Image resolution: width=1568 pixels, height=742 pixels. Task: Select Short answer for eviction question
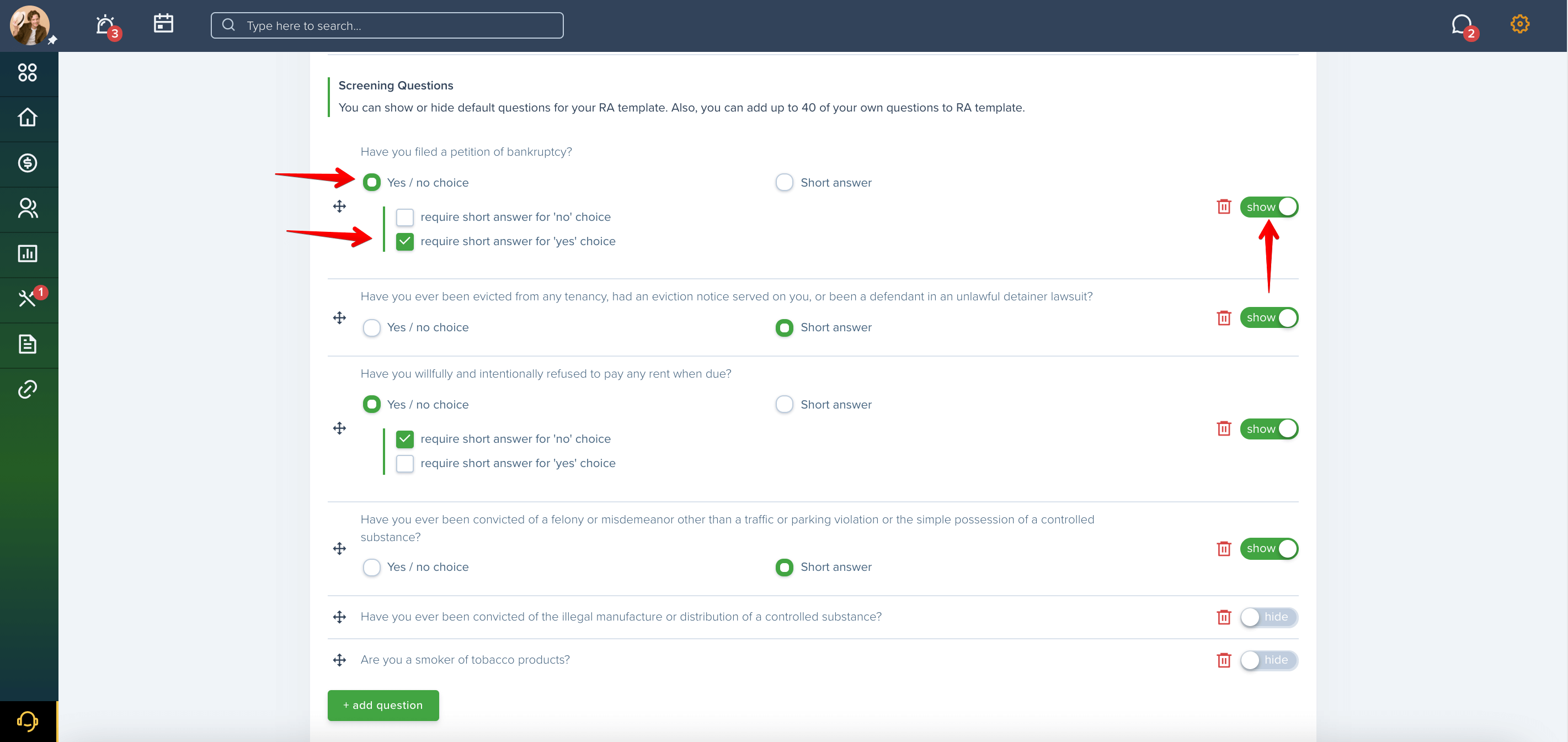pos(784,328)
